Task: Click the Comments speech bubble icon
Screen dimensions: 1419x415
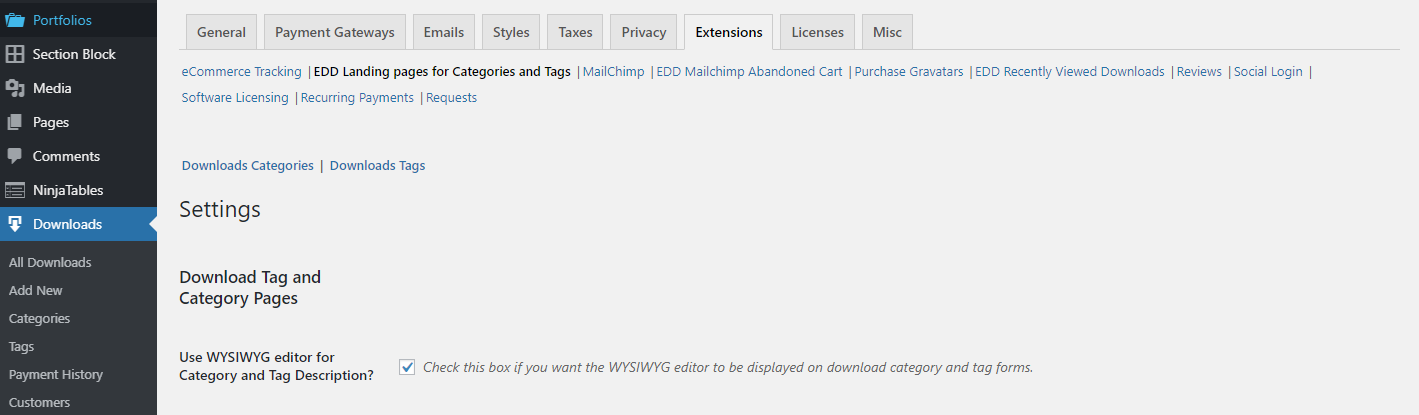Action: [x=15, y=156]
